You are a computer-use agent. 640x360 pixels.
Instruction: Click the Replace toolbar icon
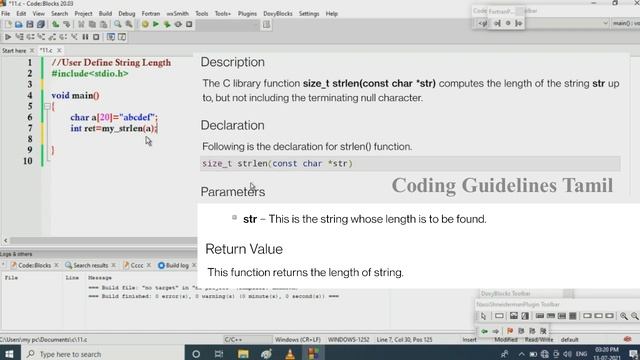(x=129, y=24)
